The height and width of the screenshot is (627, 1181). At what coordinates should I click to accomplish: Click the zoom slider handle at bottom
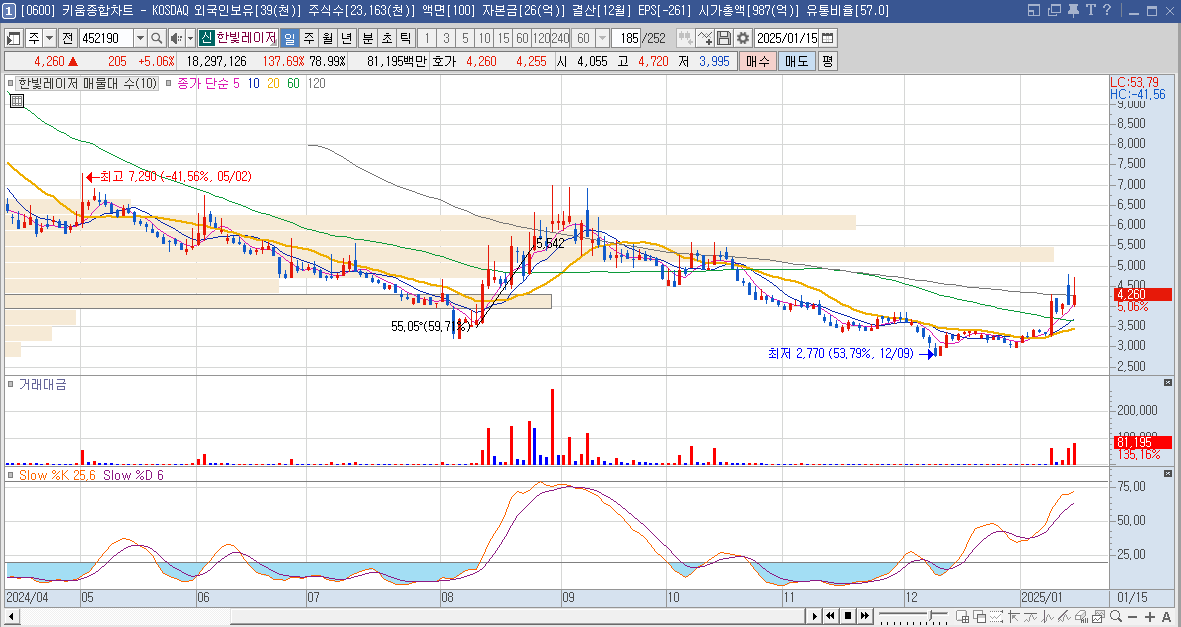point(929,616)
